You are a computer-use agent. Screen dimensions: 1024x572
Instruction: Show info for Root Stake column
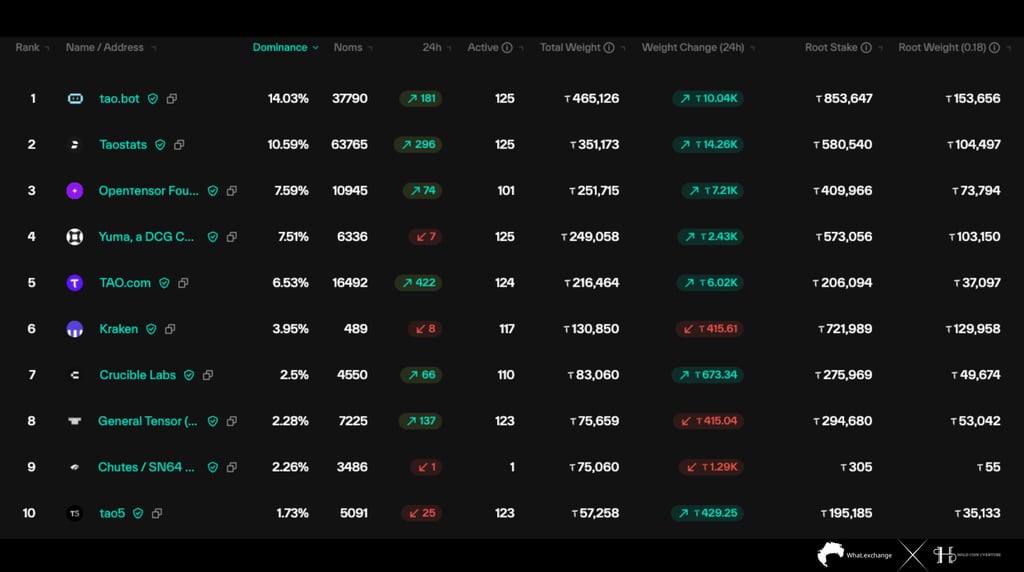(866, 48)
